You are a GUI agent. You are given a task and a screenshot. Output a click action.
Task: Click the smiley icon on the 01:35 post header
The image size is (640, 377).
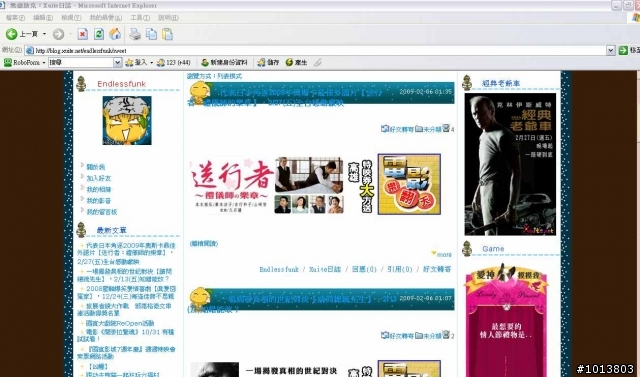(200, 92)
